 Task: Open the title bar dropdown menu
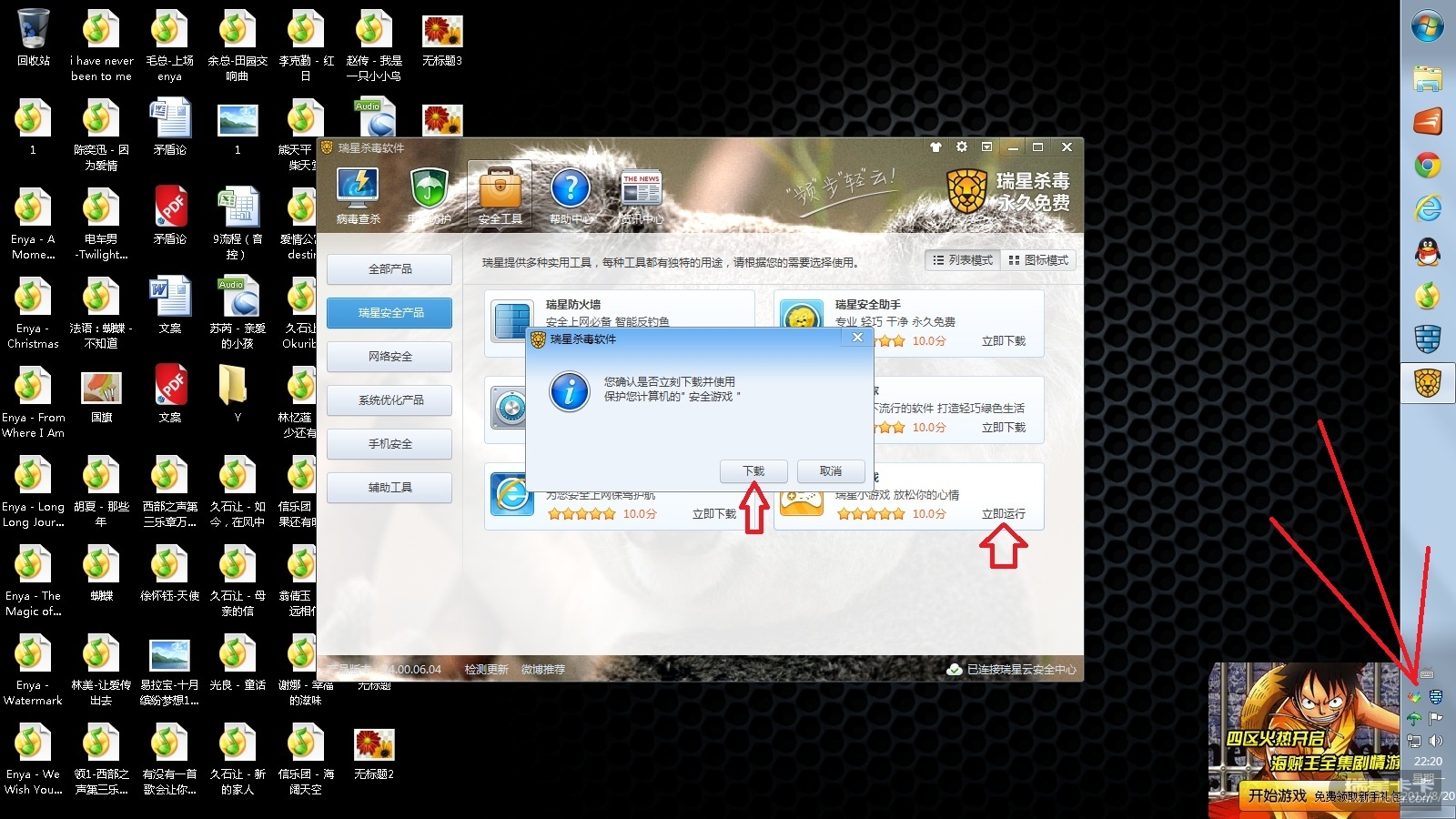tap(987, 147)
